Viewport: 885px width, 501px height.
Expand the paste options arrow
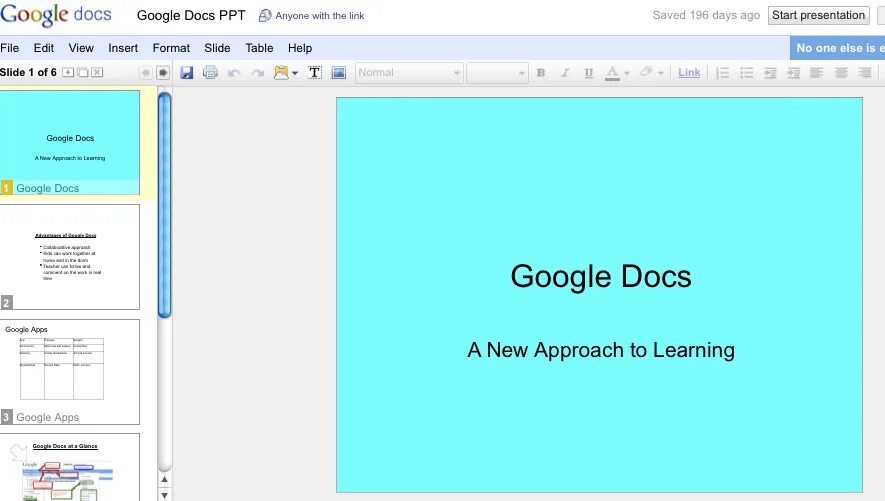295,73
